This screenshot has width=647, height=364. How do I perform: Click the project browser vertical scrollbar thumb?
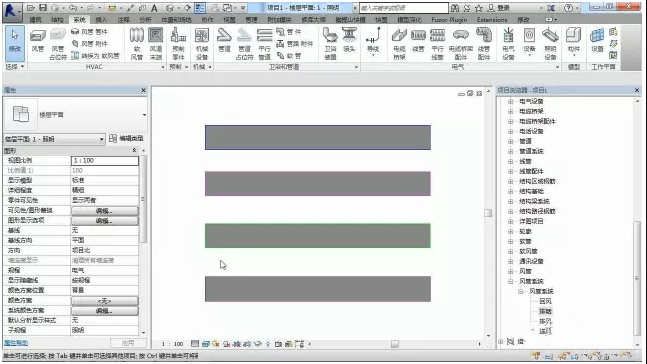pyautogui.click(x=637, y=278)
